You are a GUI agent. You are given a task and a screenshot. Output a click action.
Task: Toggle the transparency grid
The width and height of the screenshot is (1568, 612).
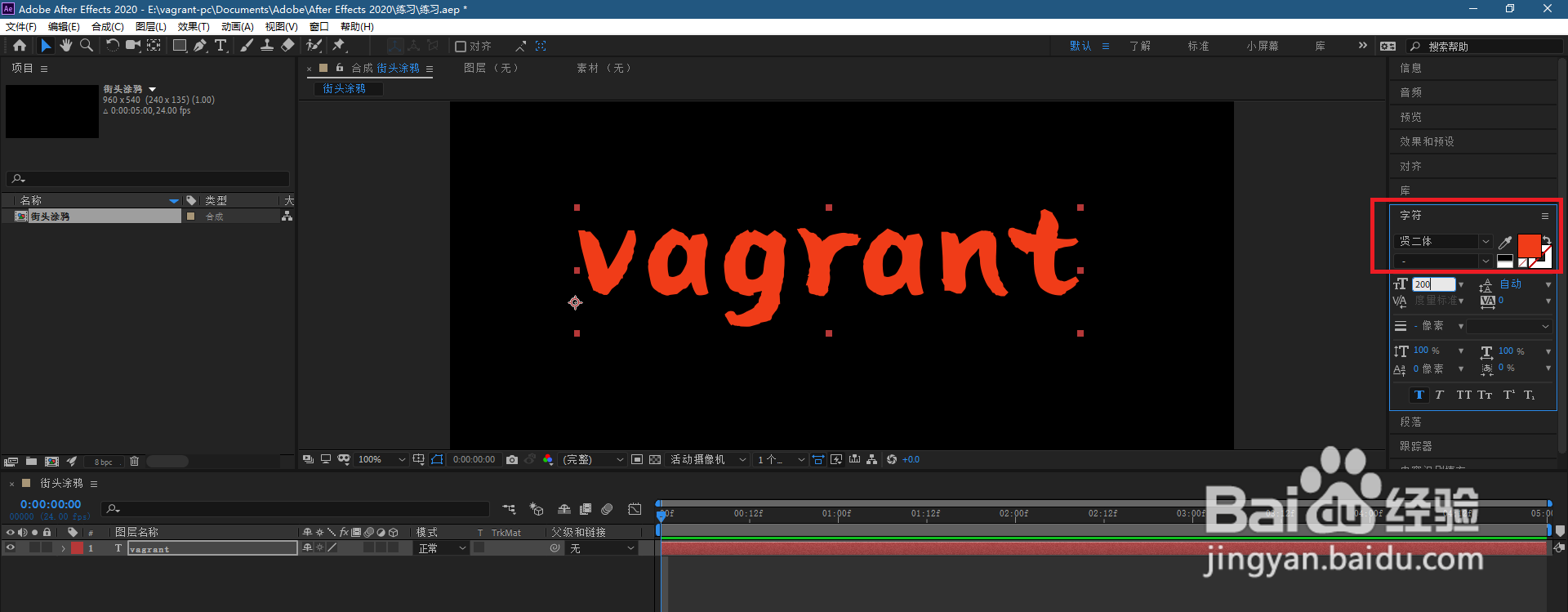pyautogui.click(x=655, y=460)
